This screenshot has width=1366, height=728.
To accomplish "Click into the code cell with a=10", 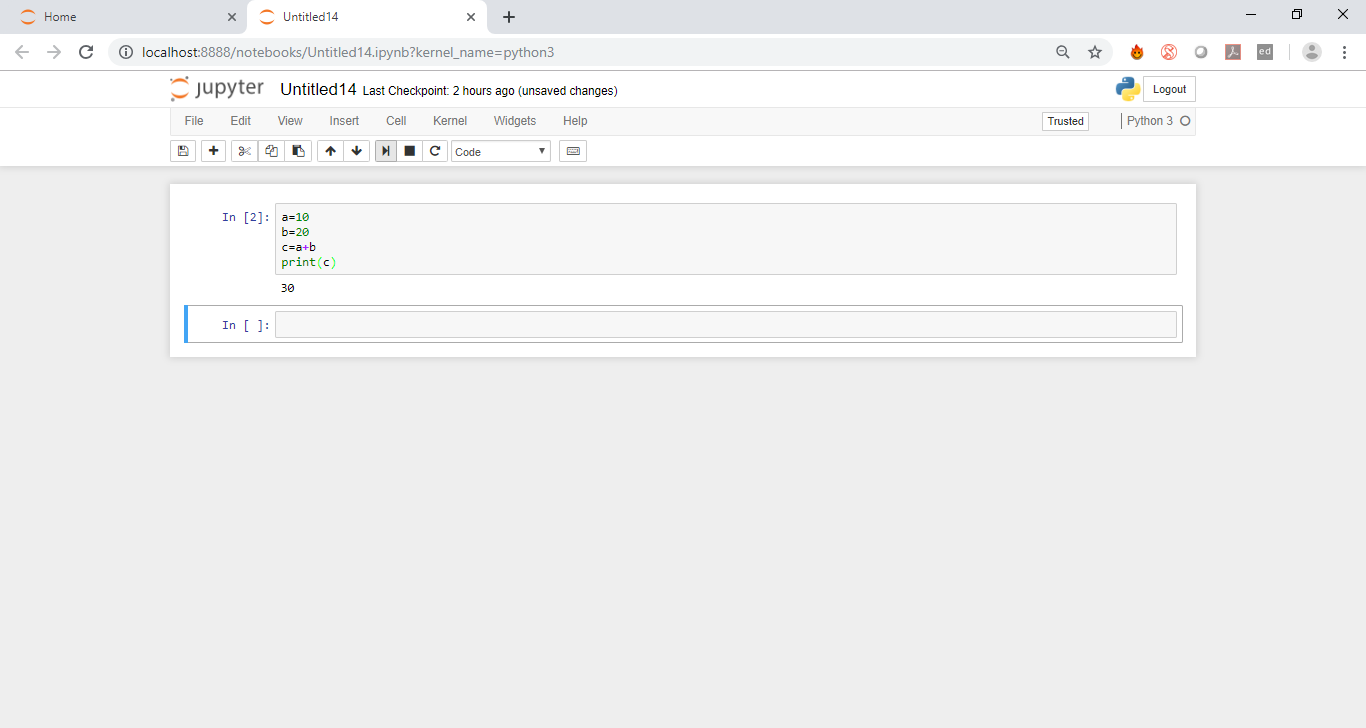I will coord(725,239).
